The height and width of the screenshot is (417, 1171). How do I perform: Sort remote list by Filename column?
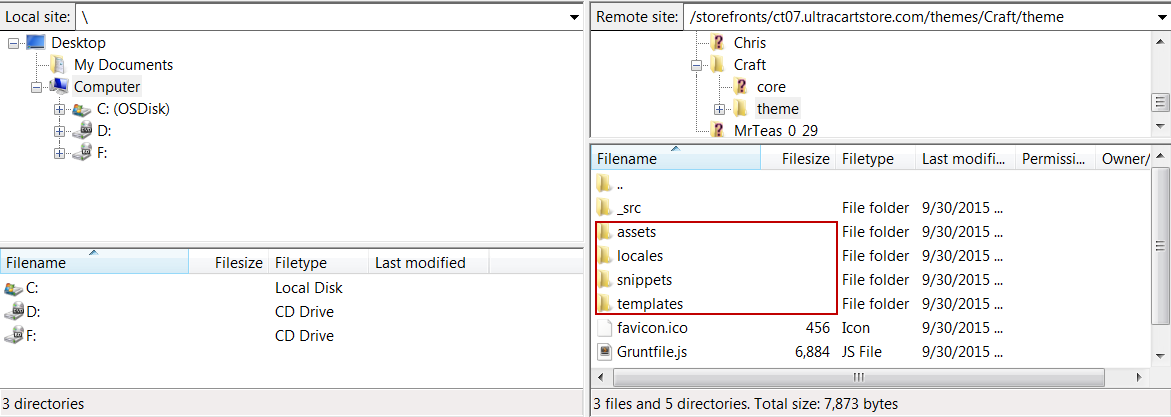tap(677, 158)
